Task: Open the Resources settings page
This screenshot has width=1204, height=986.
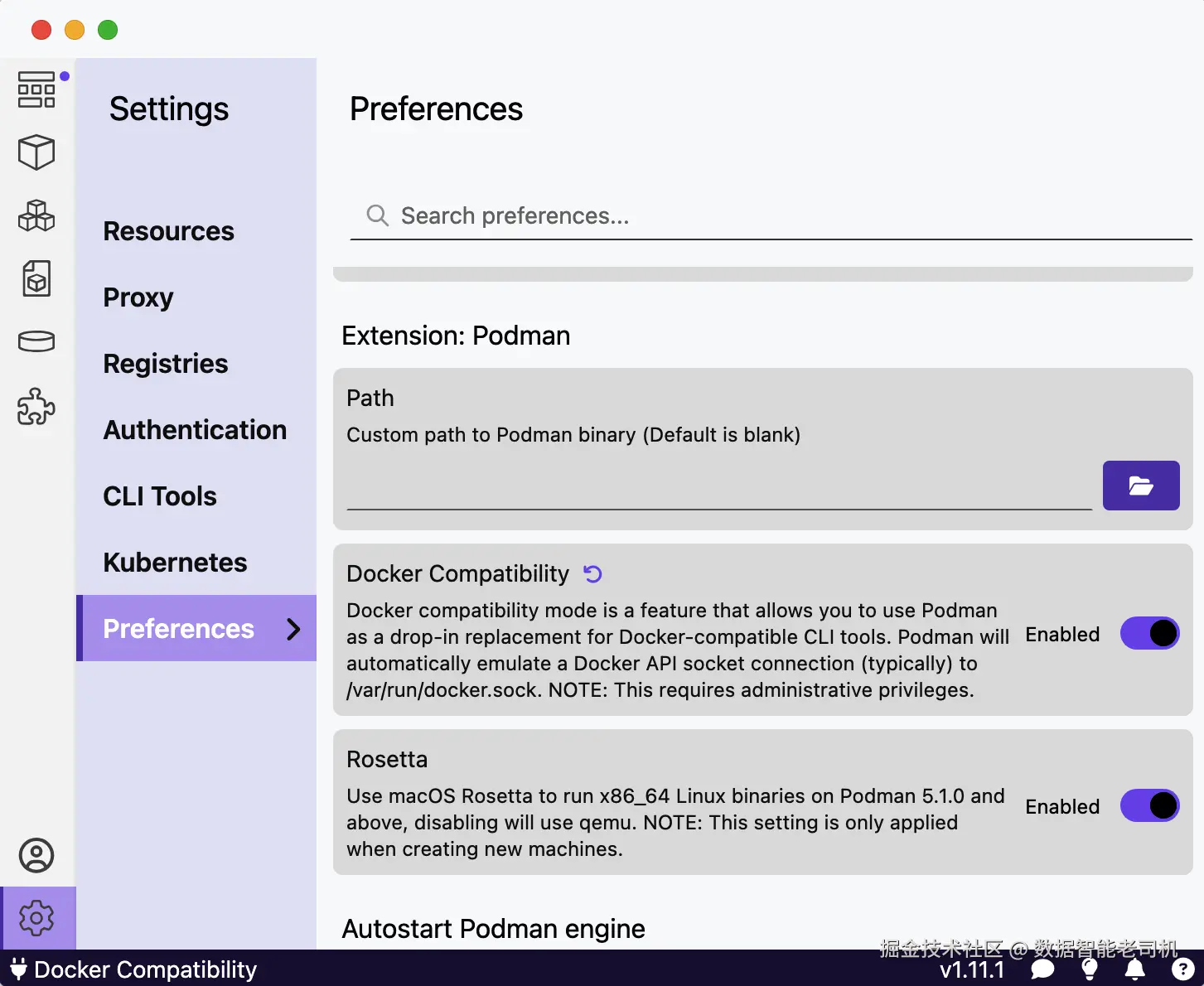Action: click(x=169, y=231)
